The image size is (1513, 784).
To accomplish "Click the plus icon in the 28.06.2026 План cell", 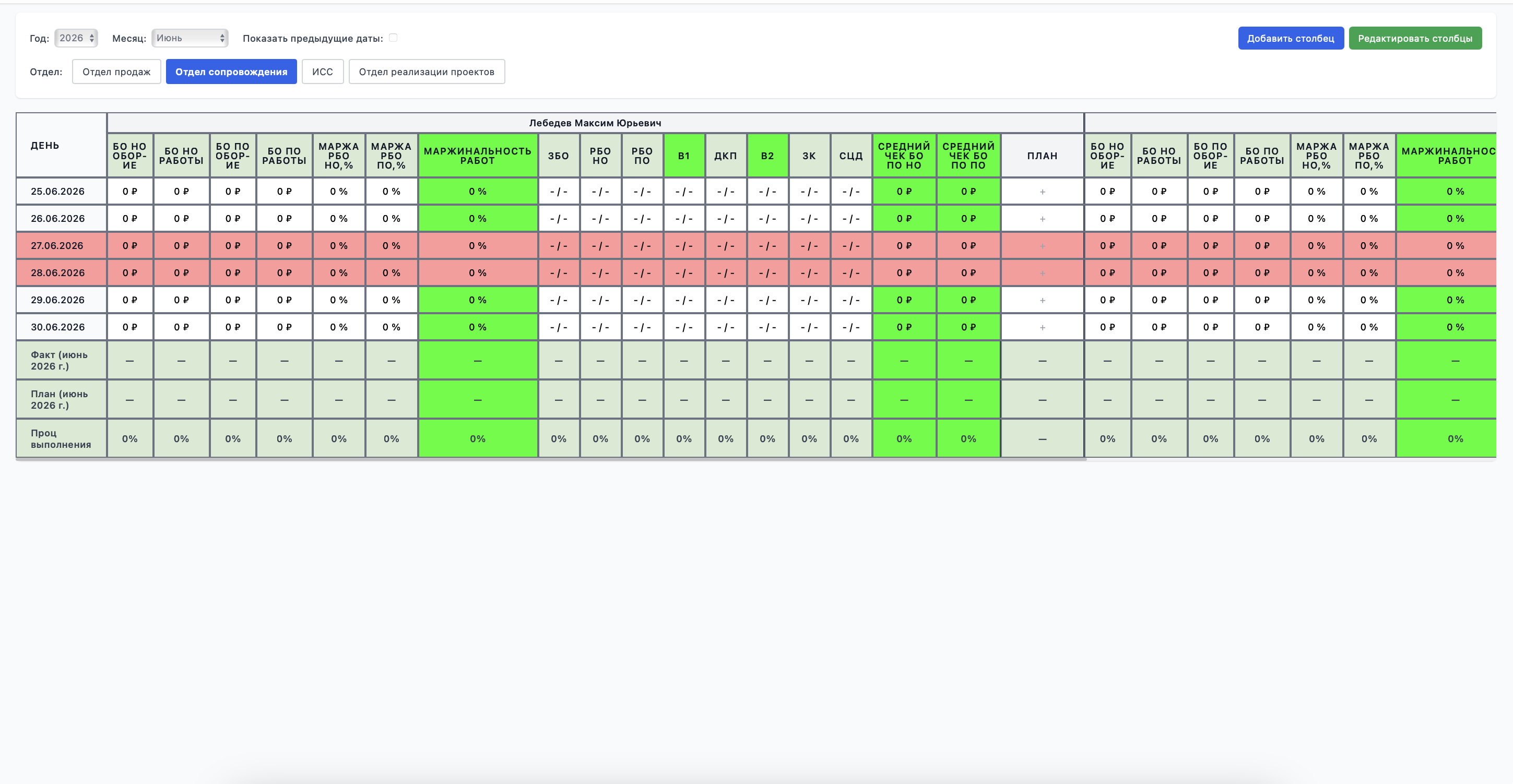I will (1042, 273).
